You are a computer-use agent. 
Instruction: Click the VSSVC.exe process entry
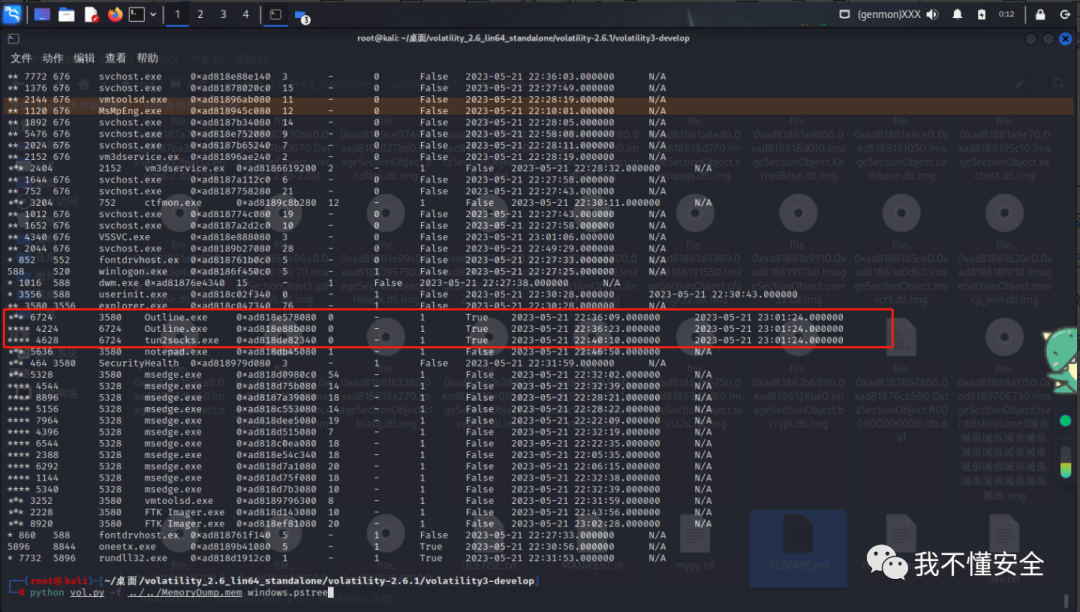click(125, 237)
